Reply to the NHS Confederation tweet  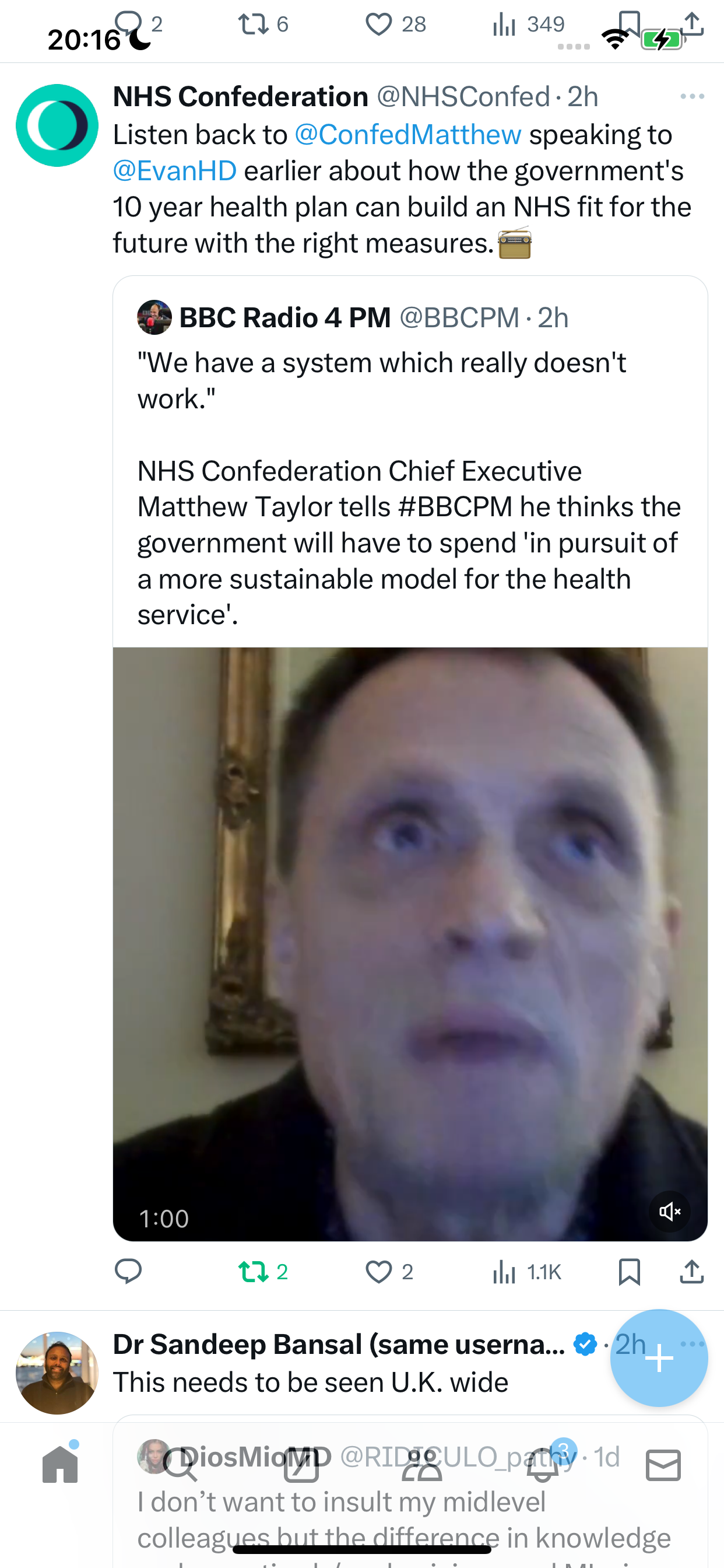(128, 1272)
